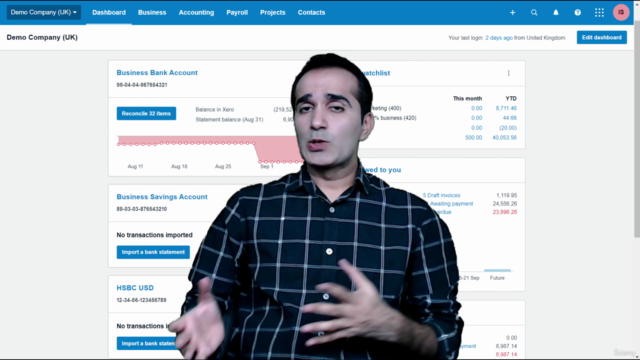Image resolution: width=640 pixels, height=360 pixels.
Task: Click account number 89-03-03-876543210
Action: (x=142, y=209)
